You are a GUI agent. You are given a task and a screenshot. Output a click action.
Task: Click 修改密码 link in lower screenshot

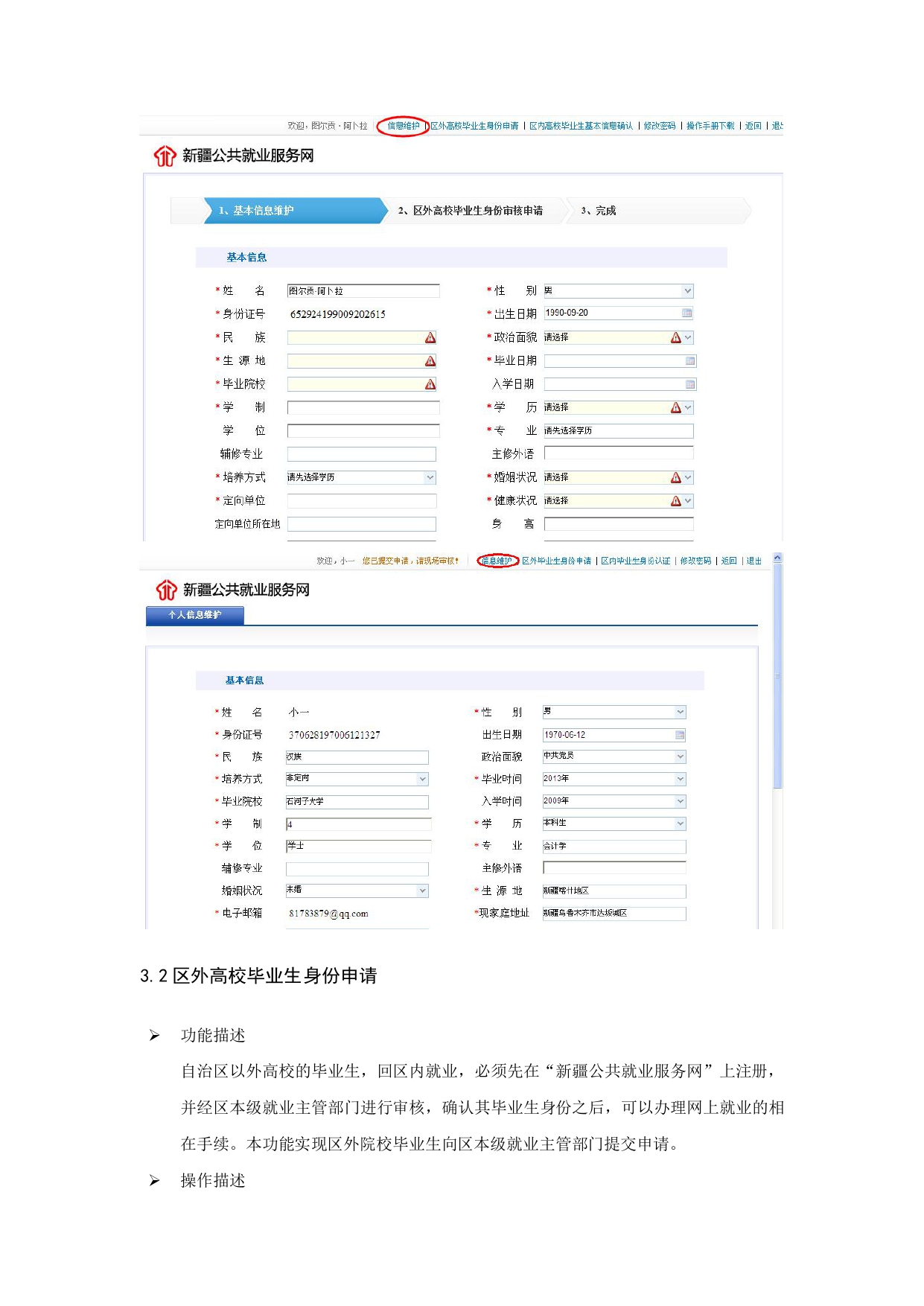pos(695,561)
